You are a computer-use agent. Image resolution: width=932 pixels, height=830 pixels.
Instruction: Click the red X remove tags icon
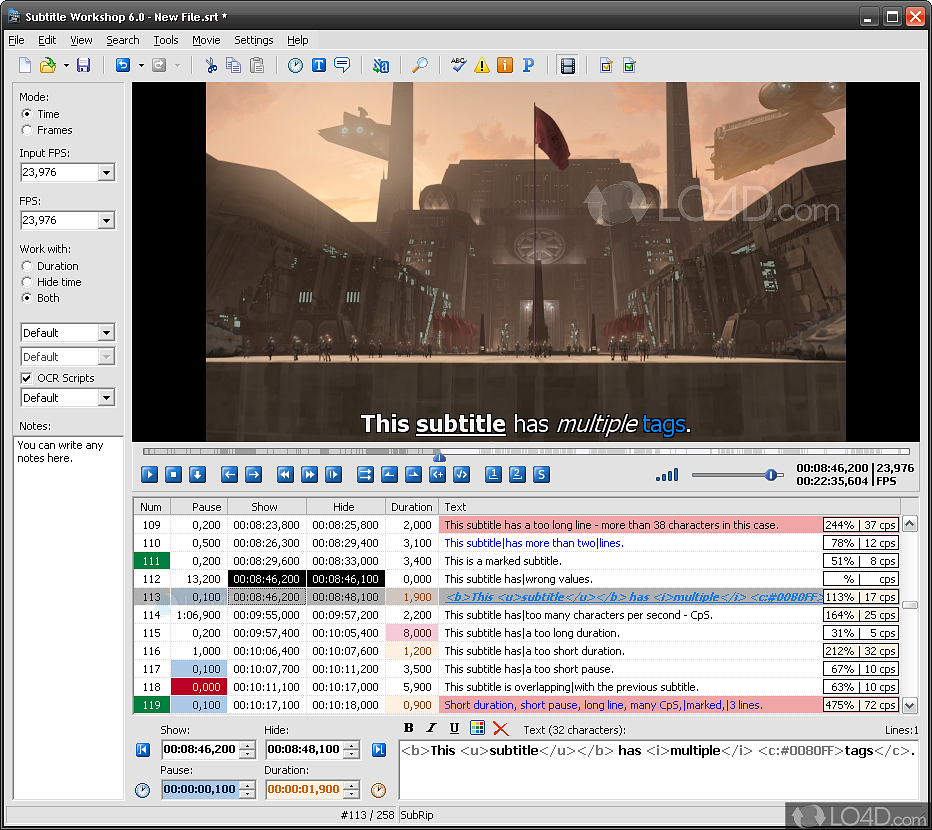(500, 729)
